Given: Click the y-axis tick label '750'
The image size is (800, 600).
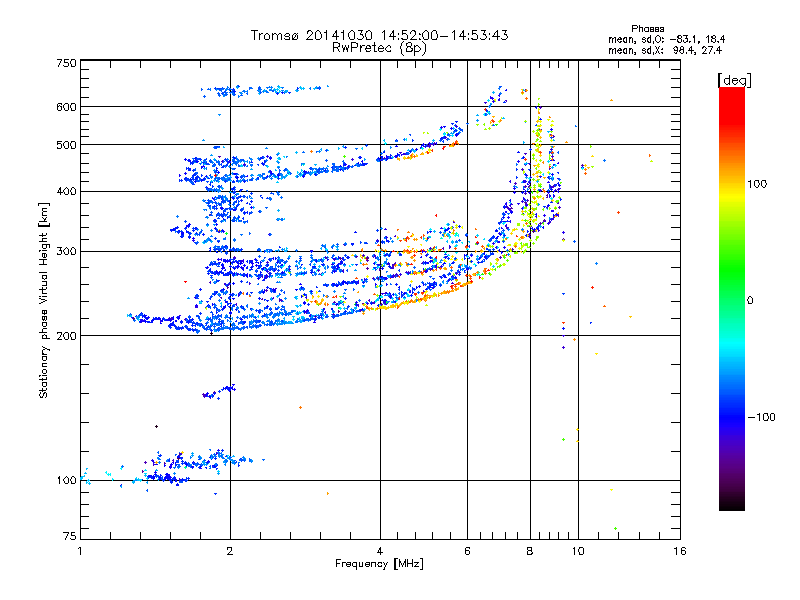Looking at the screenshot, I should 66,63.
